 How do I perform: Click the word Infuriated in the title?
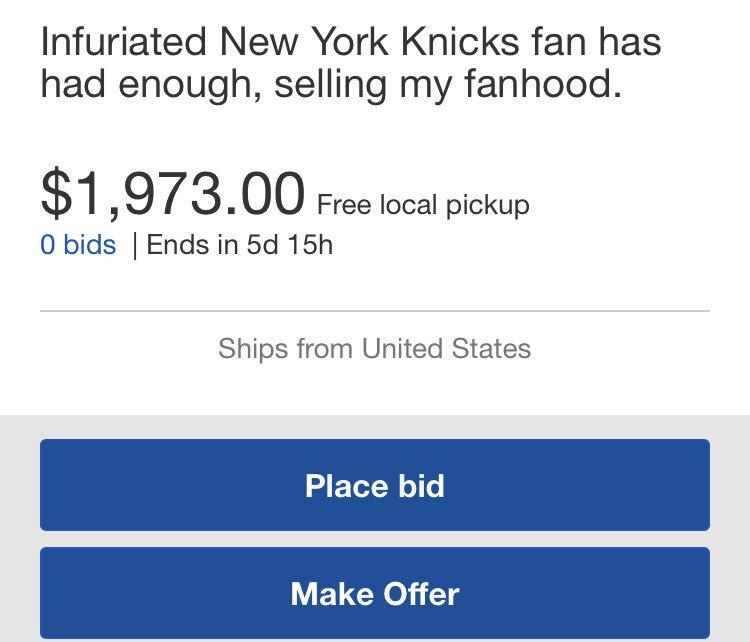(x=124, y=43)
